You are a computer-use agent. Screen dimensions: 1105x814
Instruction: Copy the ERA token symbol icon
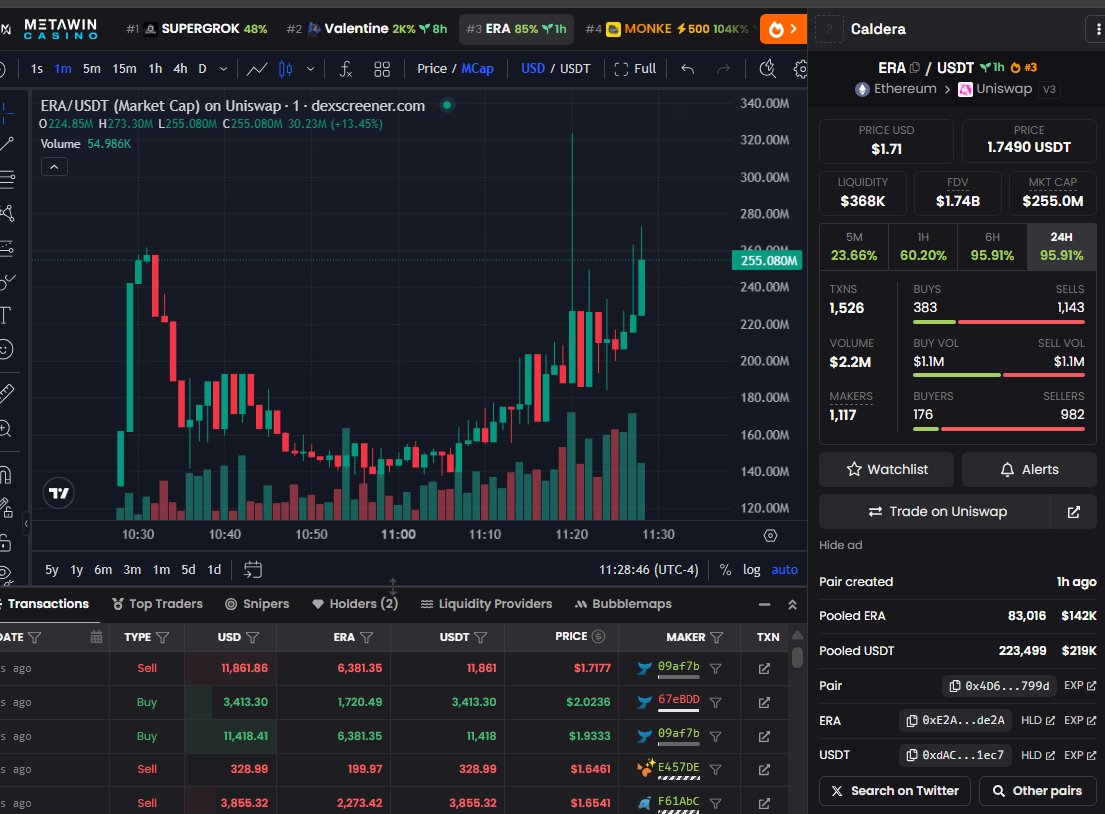pyautogui.click(x=915, y=68)
